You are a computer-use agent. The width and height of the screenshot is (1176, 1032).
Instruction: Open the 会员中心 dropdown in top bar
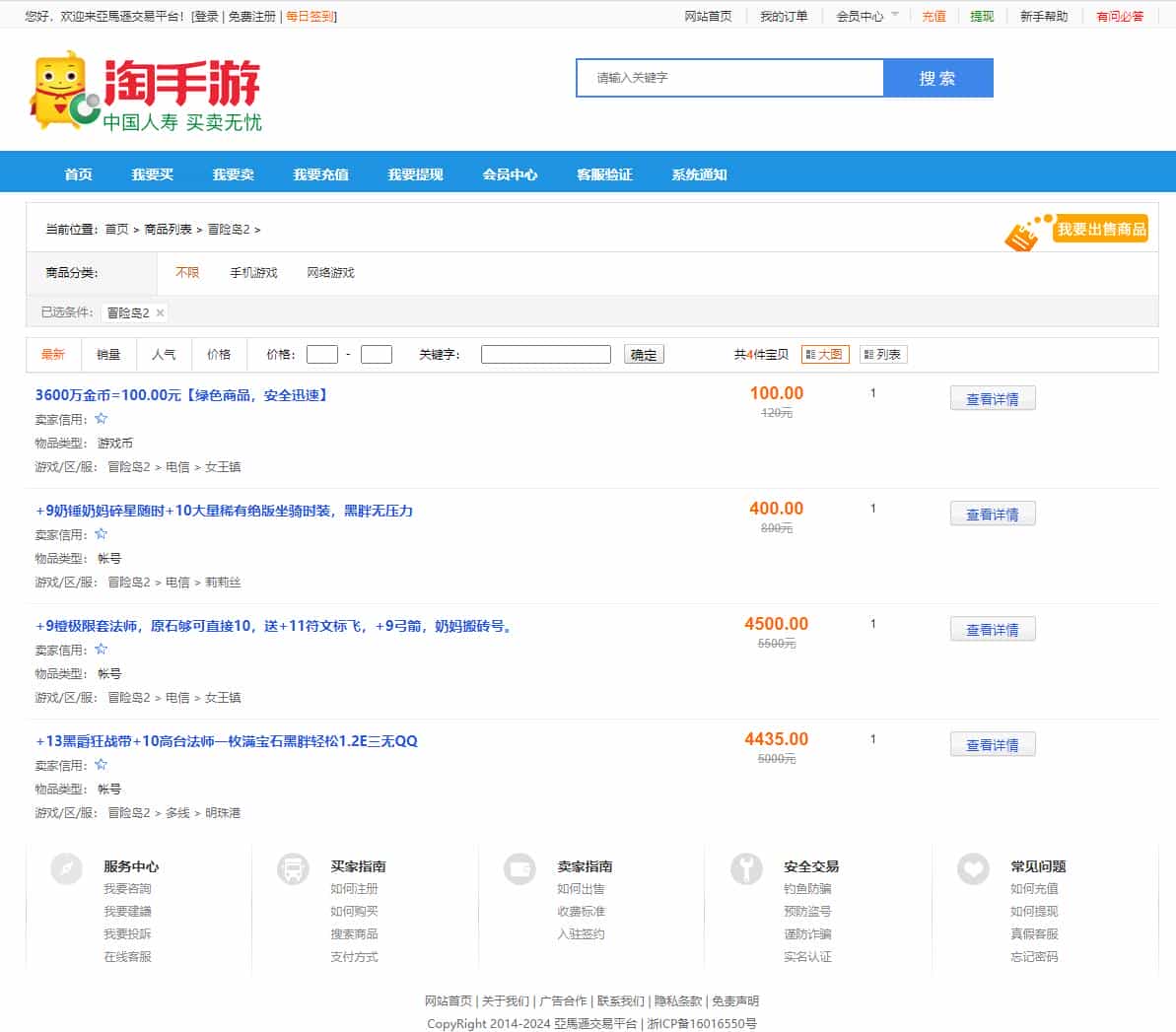click(x=861, y=16)
